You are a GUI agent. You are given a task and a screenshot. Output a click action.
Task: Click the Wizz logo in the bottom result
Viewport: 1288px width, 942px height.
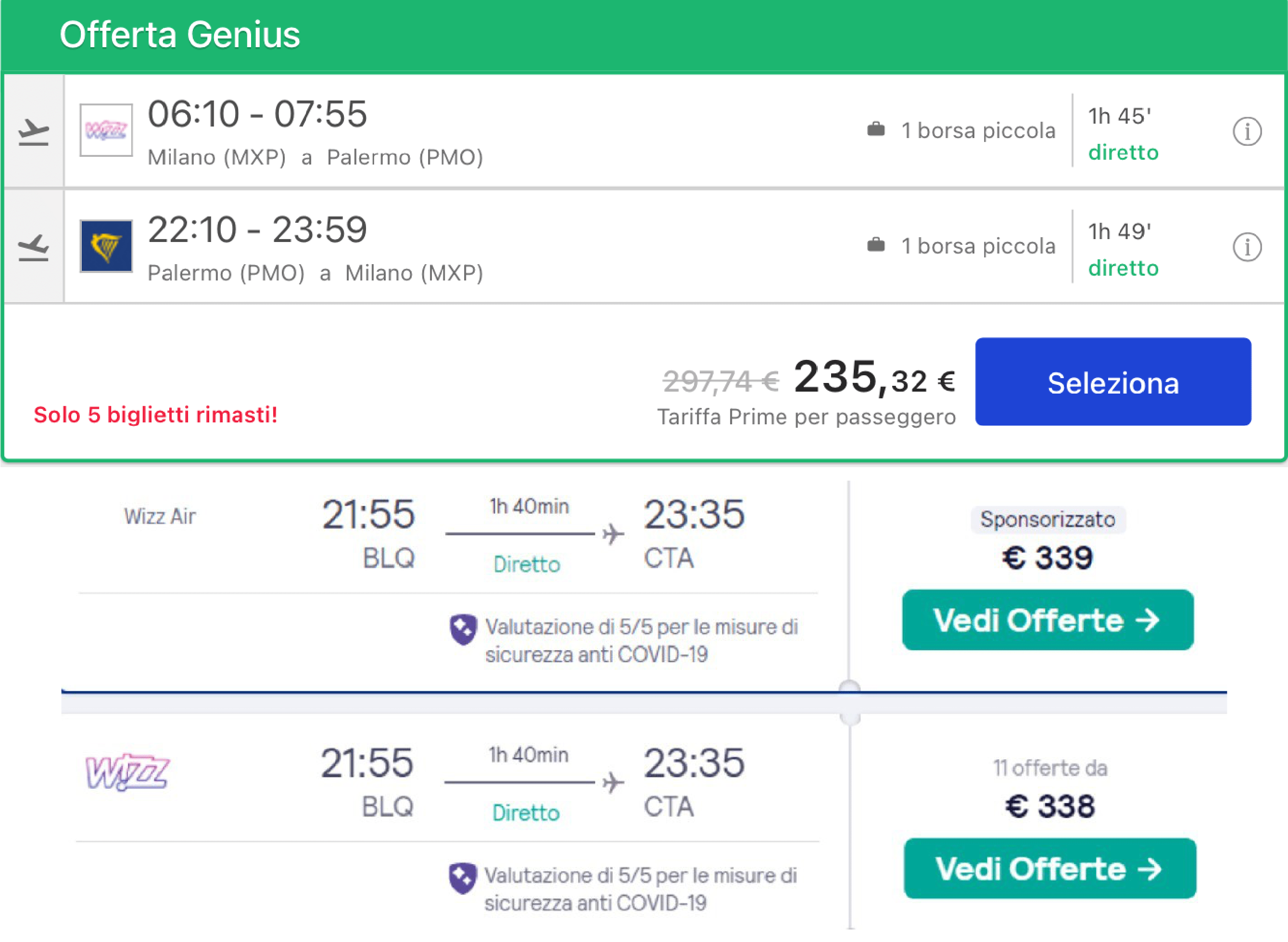click(x=127, y=772)
